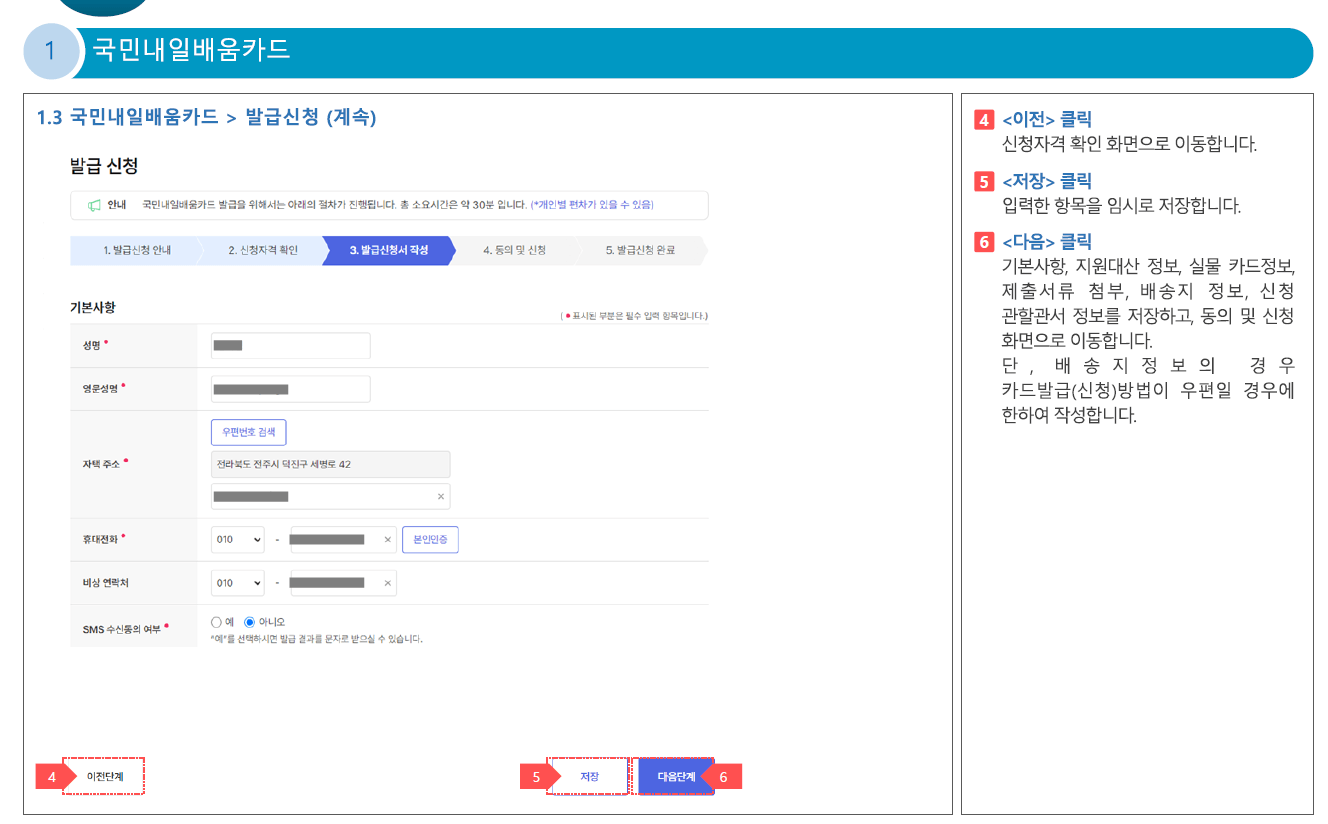The width and height of the screenshot is (1328, 824).
Task: Click the 휴대전화 number input field
Action: pos(343,540)
